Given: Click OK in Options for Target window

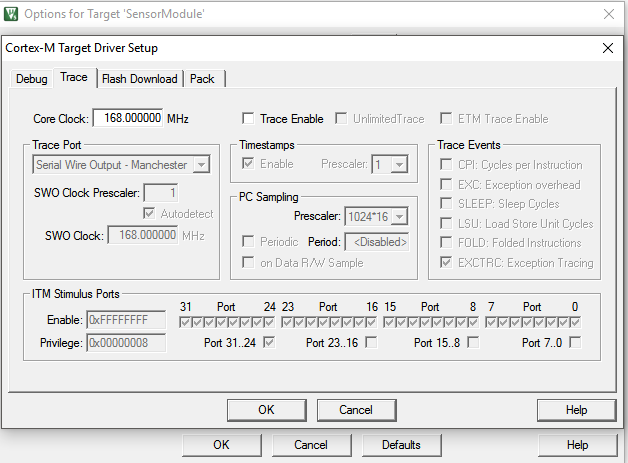Looking at the screenshot, I should click(x=221, y=445).
